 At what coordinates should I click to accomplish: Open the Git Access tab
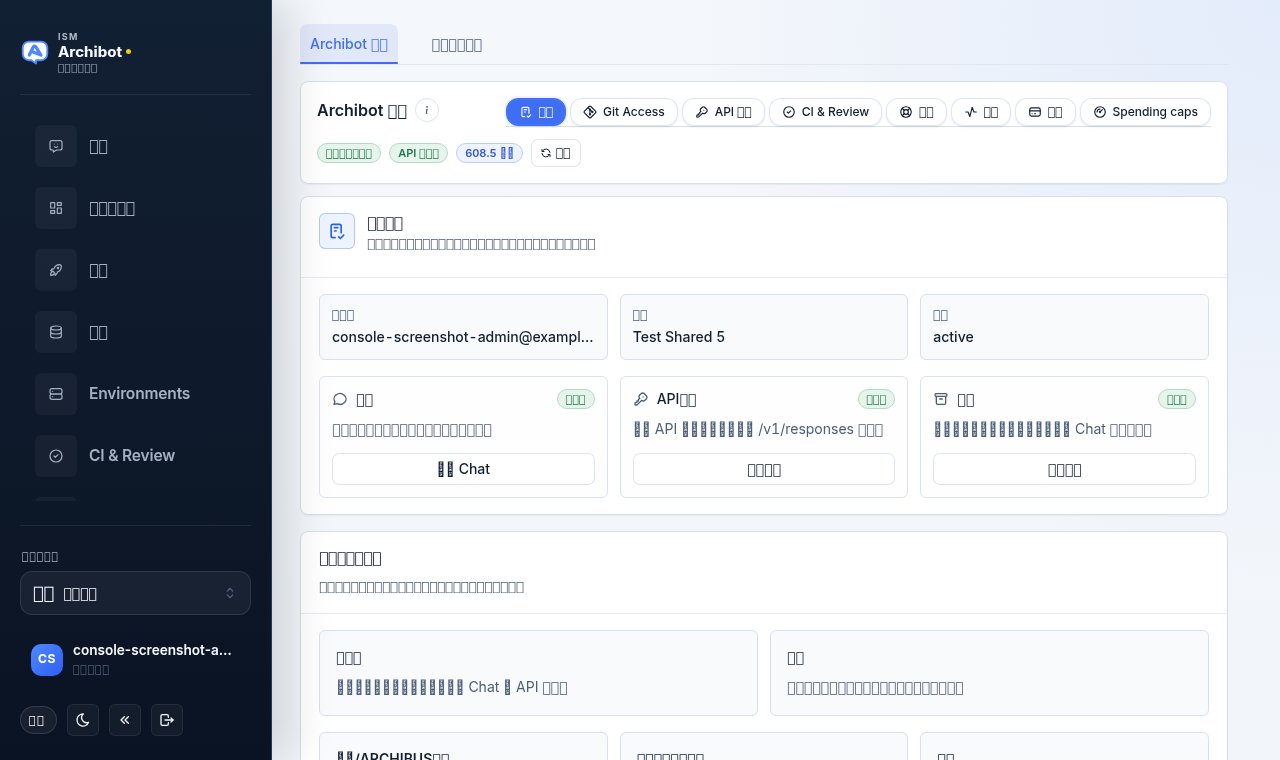coord(624,112)
